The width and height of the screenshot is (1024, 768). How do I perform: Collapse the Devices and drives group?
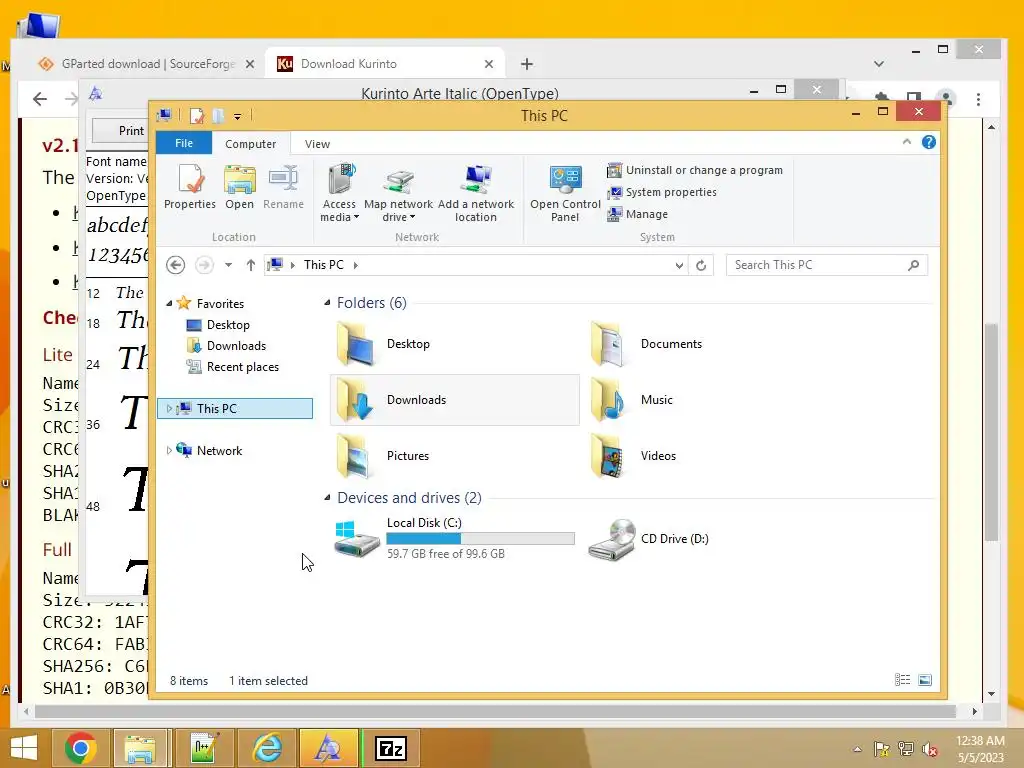click(x=327, y=498)
